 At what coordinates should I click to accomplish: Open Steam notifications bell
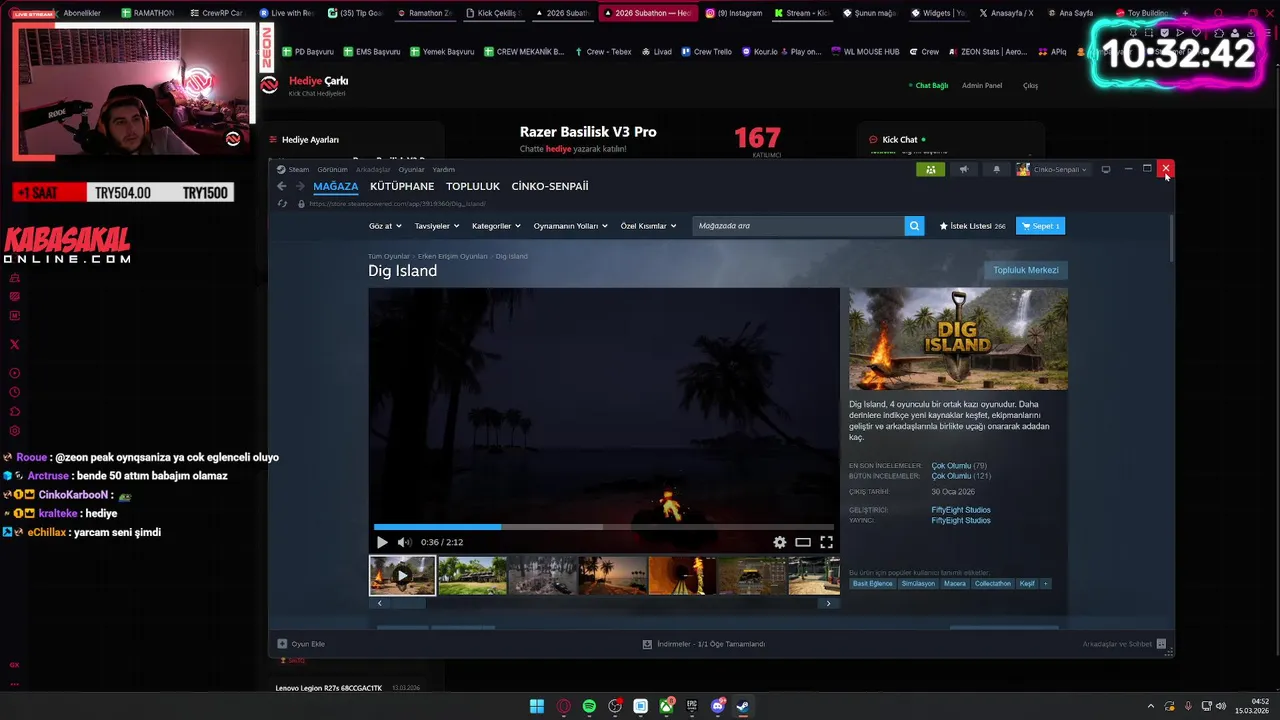[996, 169]
